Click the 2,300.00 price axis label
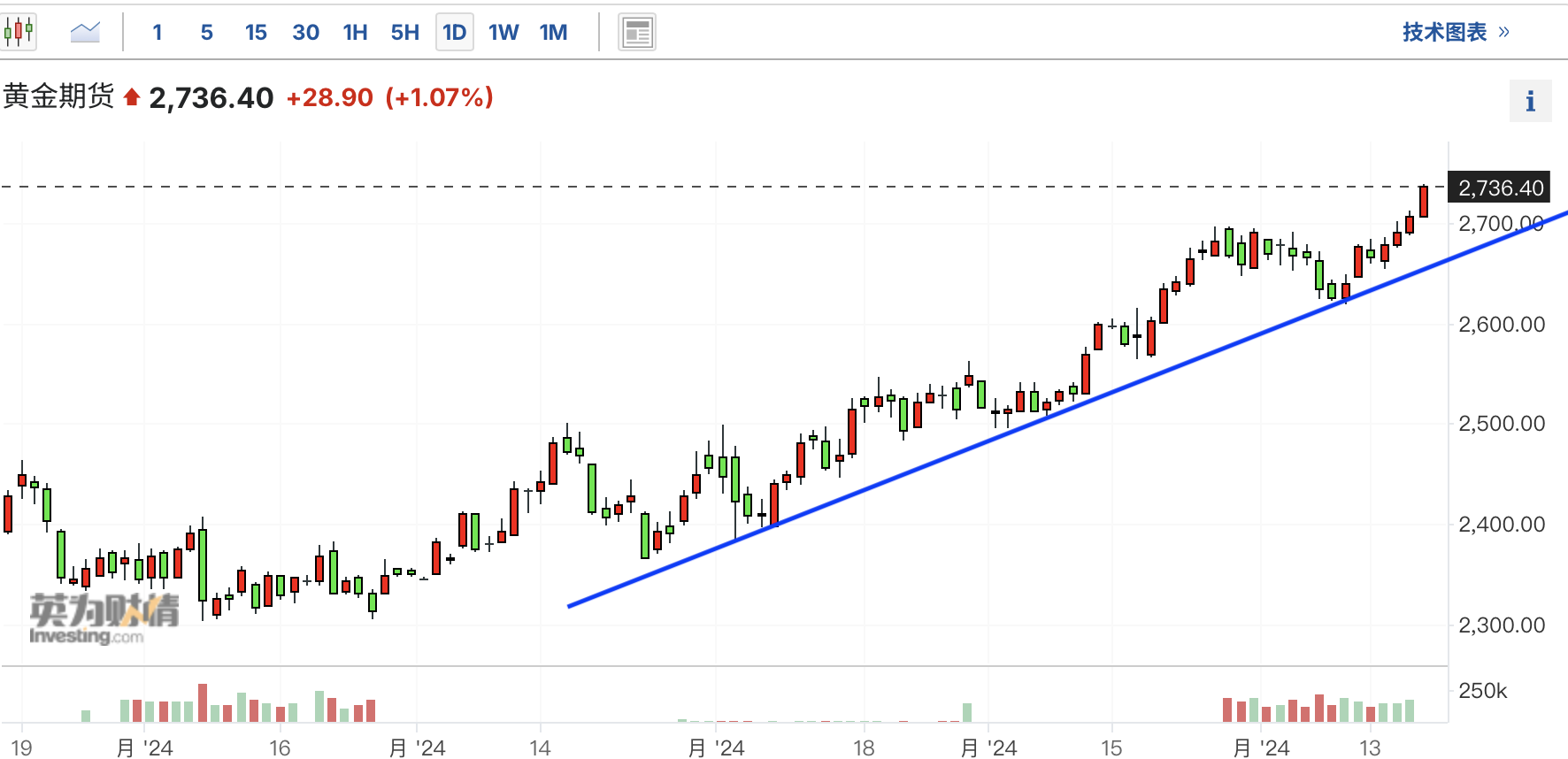This screenshot has width=1568, height=759. [1502, 625]
